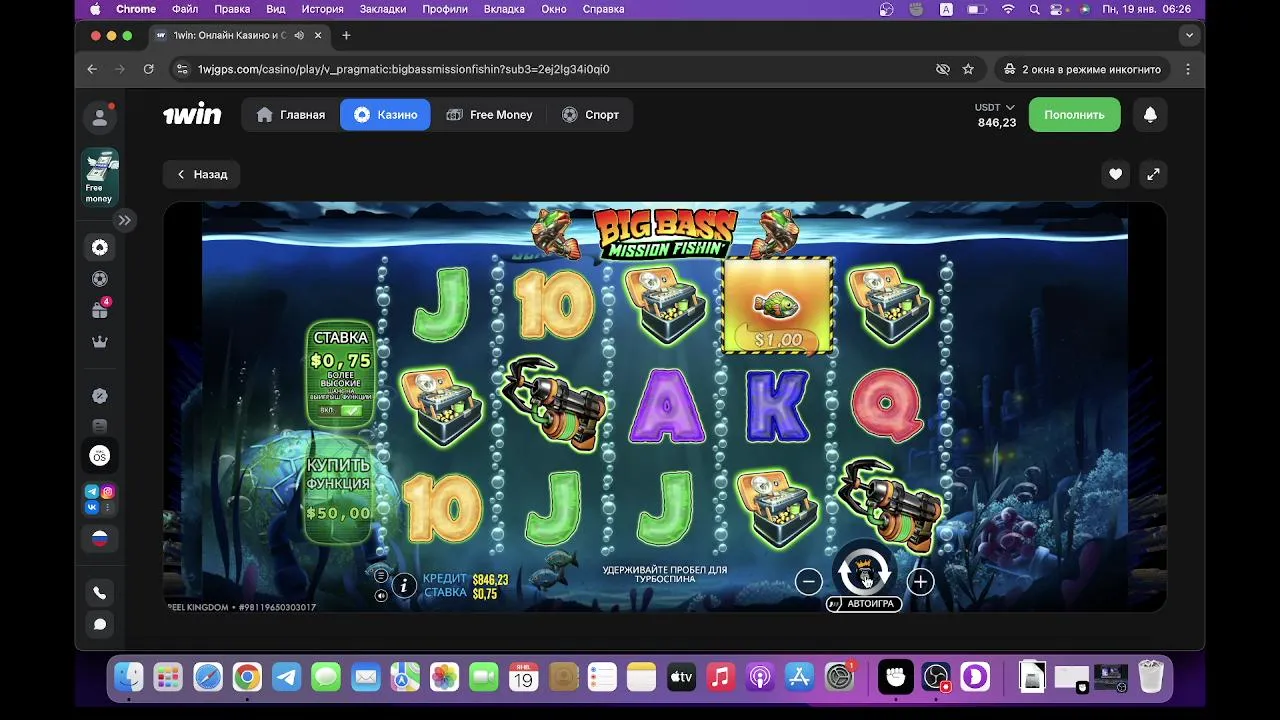Add game to favorites with heart icon
The width and height of the screenshot is (1280, 720).
click(1115, 174)
